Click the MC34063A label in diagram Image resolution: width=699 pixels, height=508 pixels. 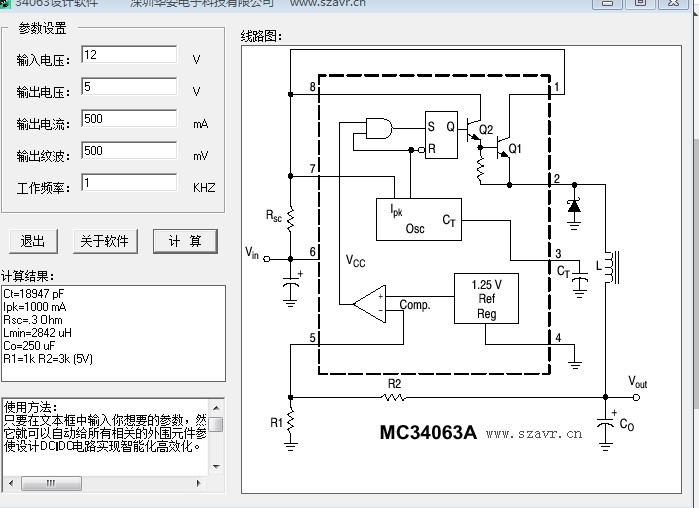(x=428, y=432)
